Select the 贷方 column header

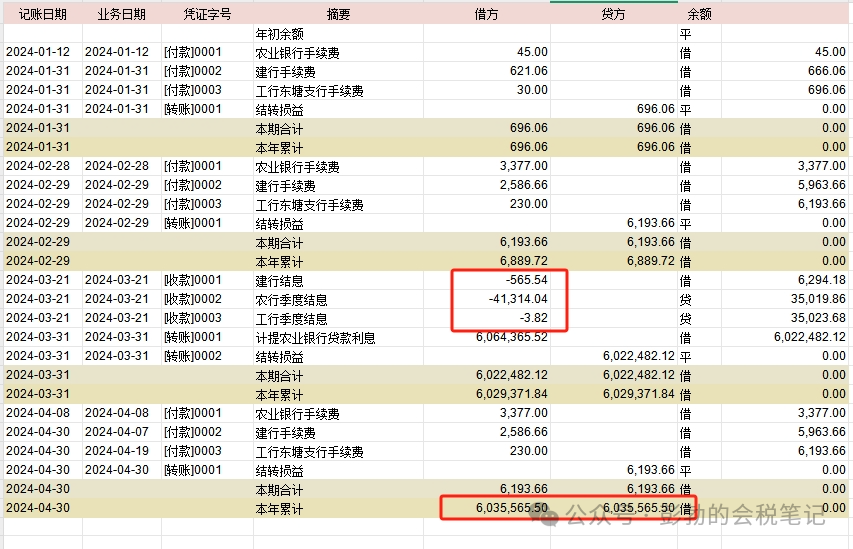click(x=613, y=14)
